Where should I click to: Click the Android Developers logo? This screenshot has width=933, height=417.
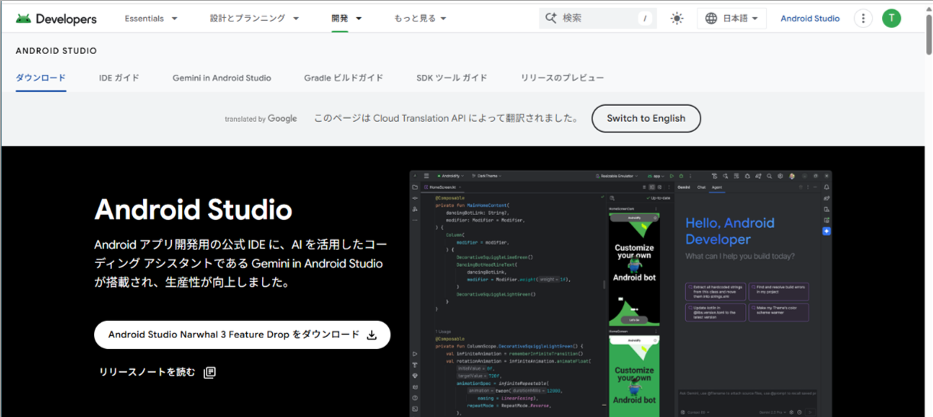[56, 19]
